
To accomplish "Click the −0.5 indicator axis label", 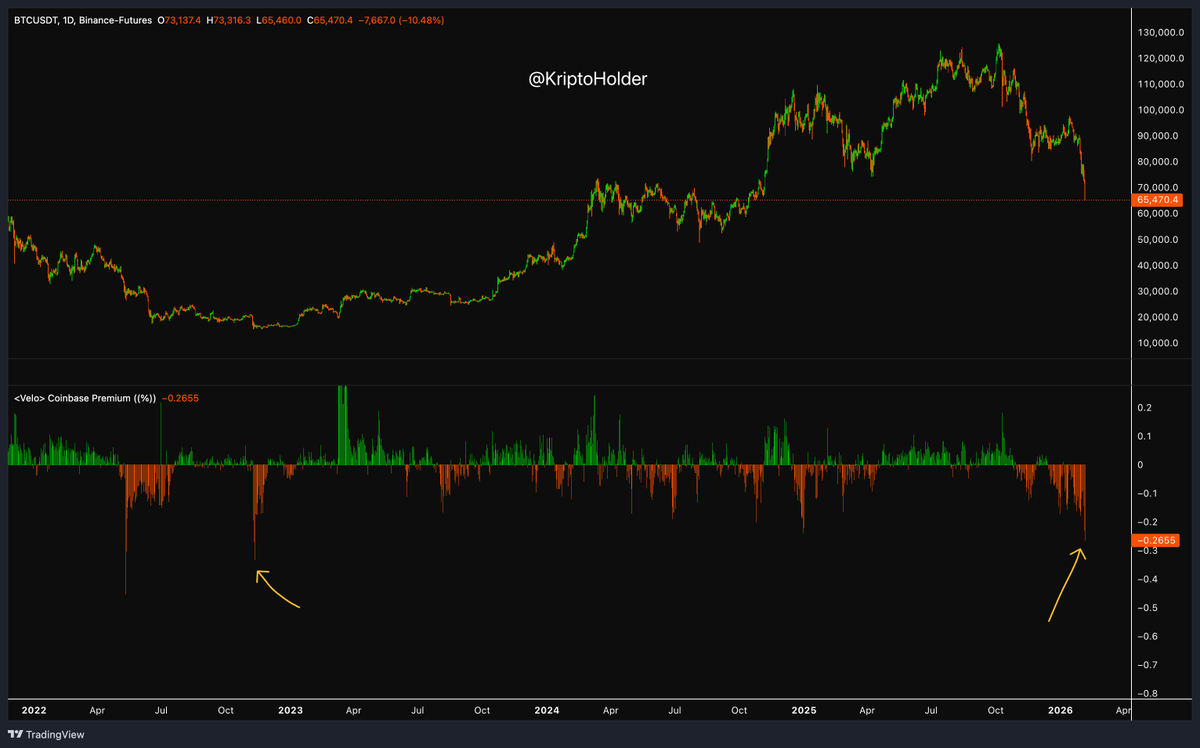I will (1147, 608).
